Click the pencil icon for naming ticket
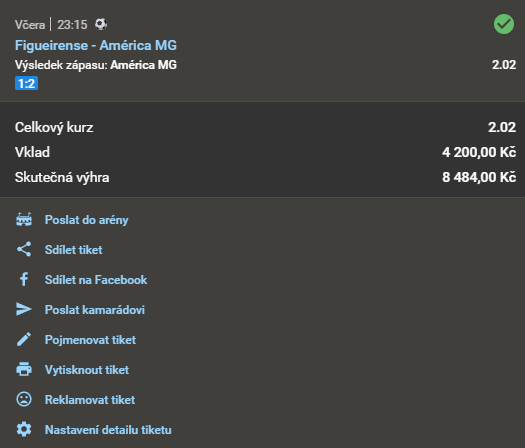 [24, 339]
